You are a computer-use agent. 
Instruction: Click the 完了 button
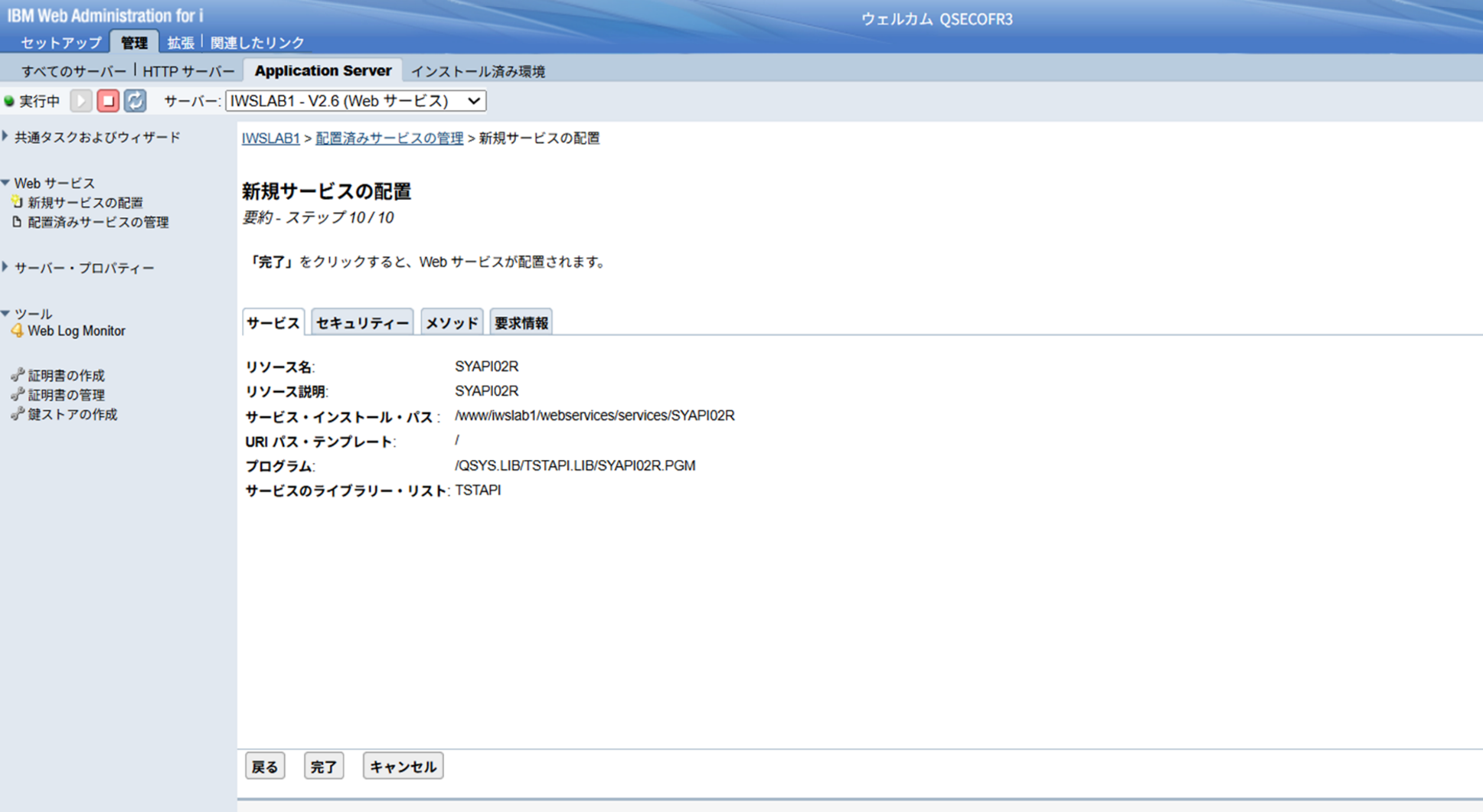(324, 766)
